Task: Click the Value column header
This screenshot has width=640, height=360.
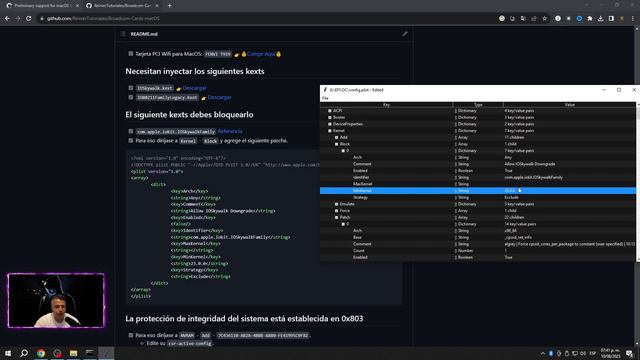Action: coord(569,105)
